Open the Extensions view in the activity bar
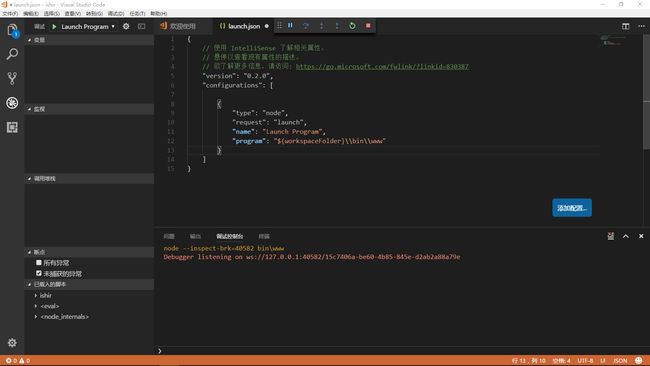This screenshot has height=366, width=650. 12,127
